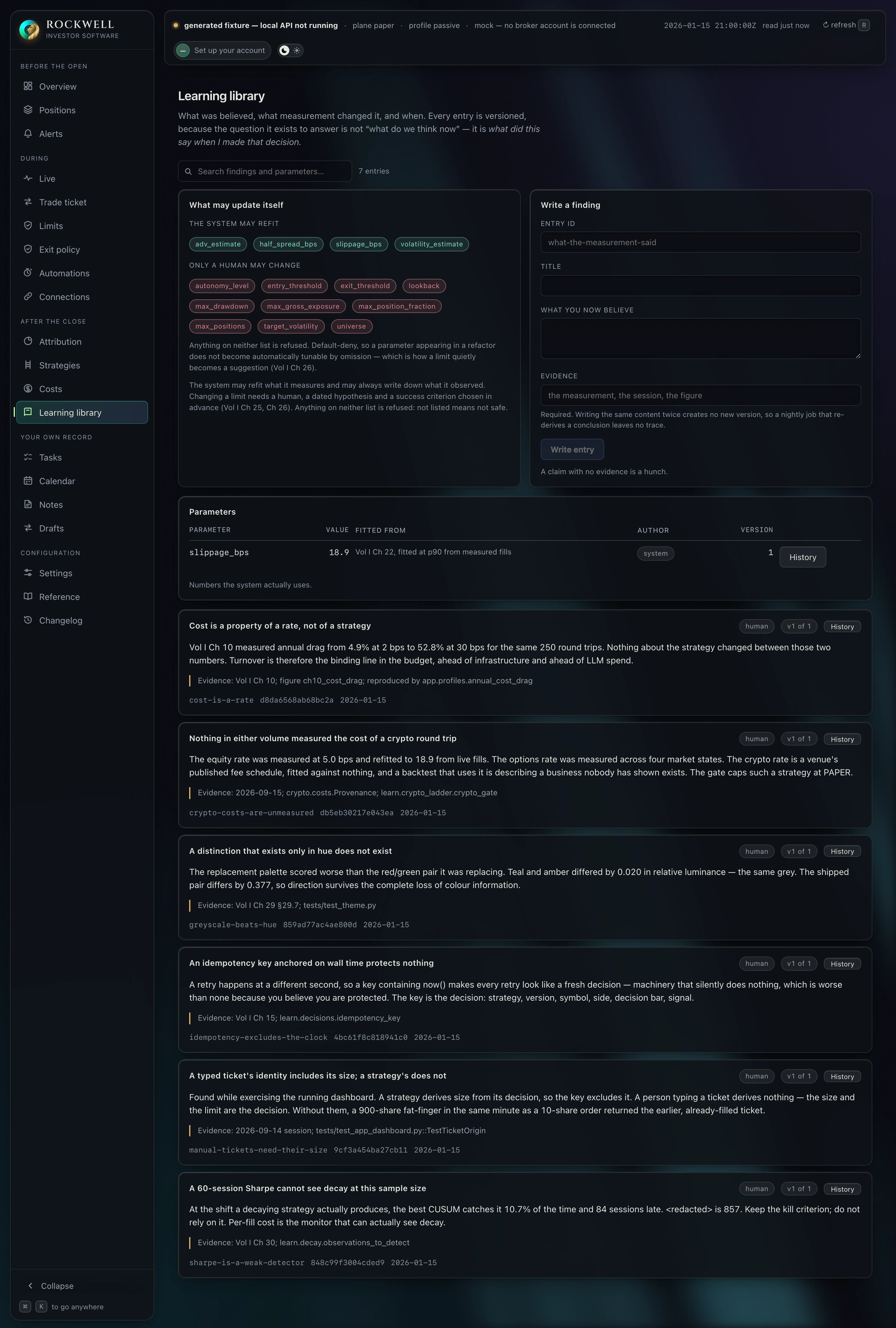Click the Calendar icon in sidebar
The width and height of the screenshot is (896, 1328).
coord(27,480)
